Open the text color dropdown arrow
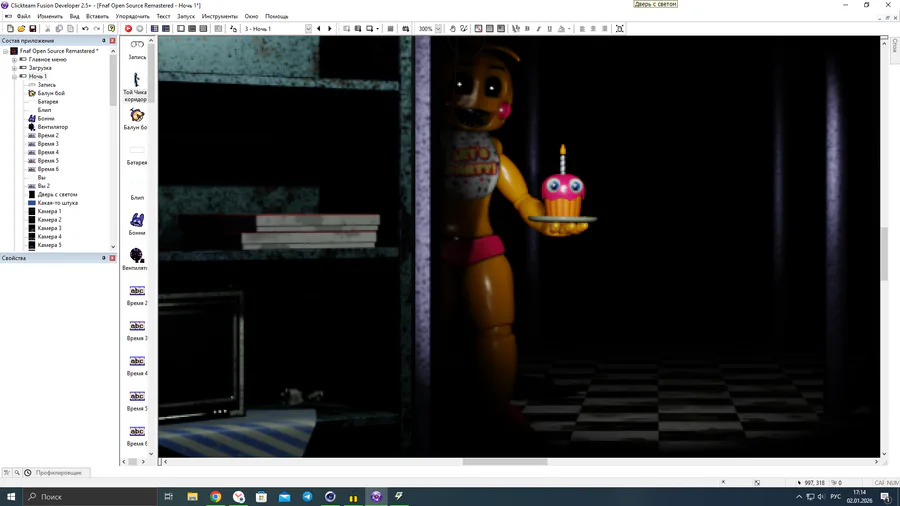The width and height of the screenshot is (900, 506). (x=569, y=29)
